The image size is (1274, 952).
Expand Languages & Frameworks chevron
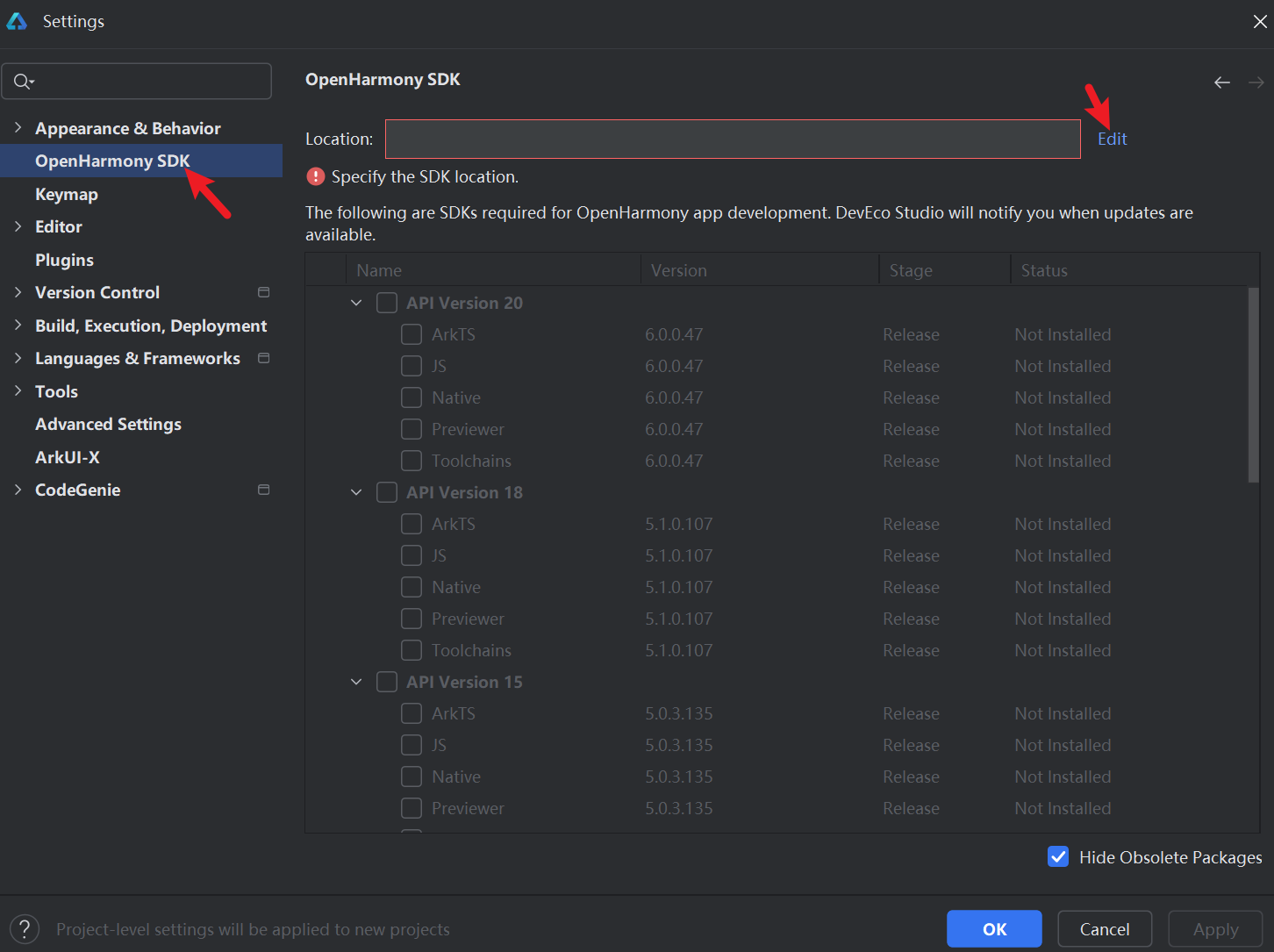coord(18,358)
